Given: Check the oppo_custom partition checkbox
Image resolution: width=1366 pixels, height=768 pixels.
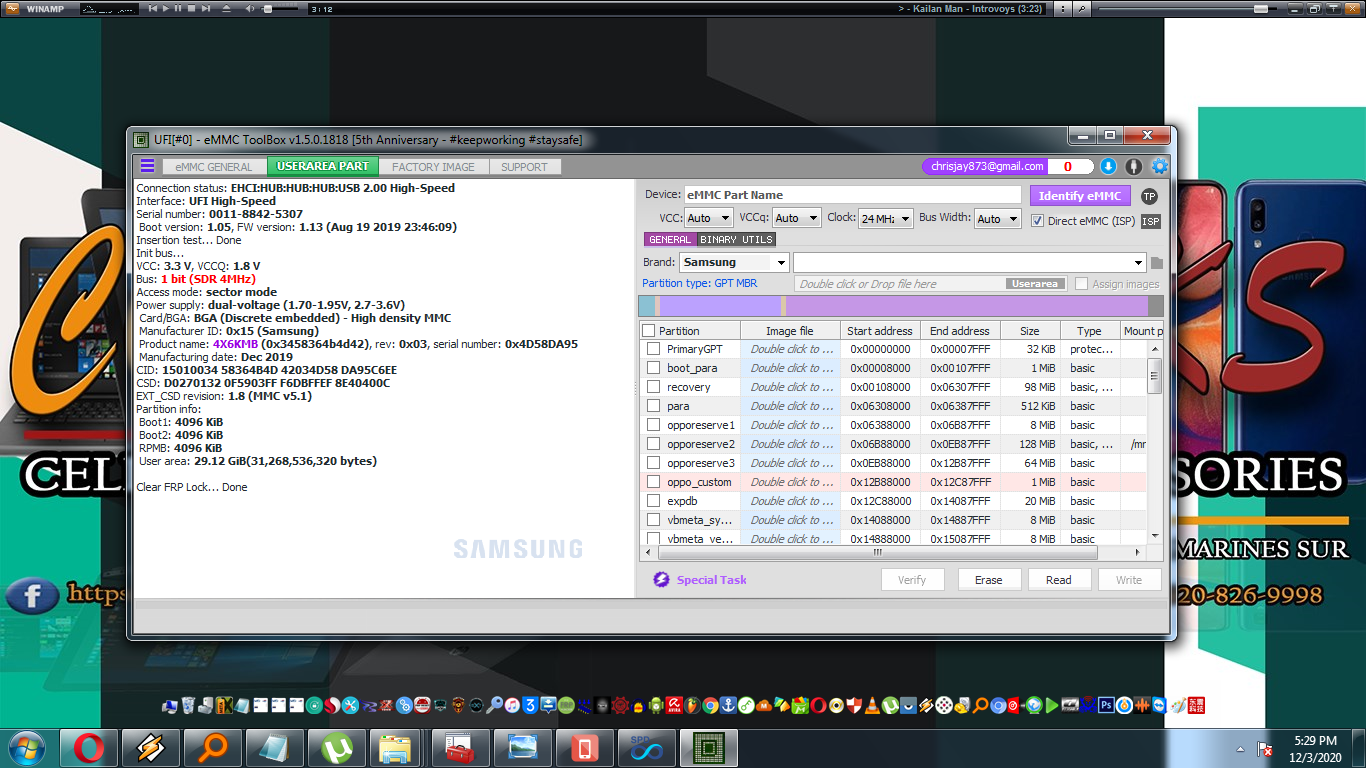Looking at the screenshot, I should tap(654, 482).
